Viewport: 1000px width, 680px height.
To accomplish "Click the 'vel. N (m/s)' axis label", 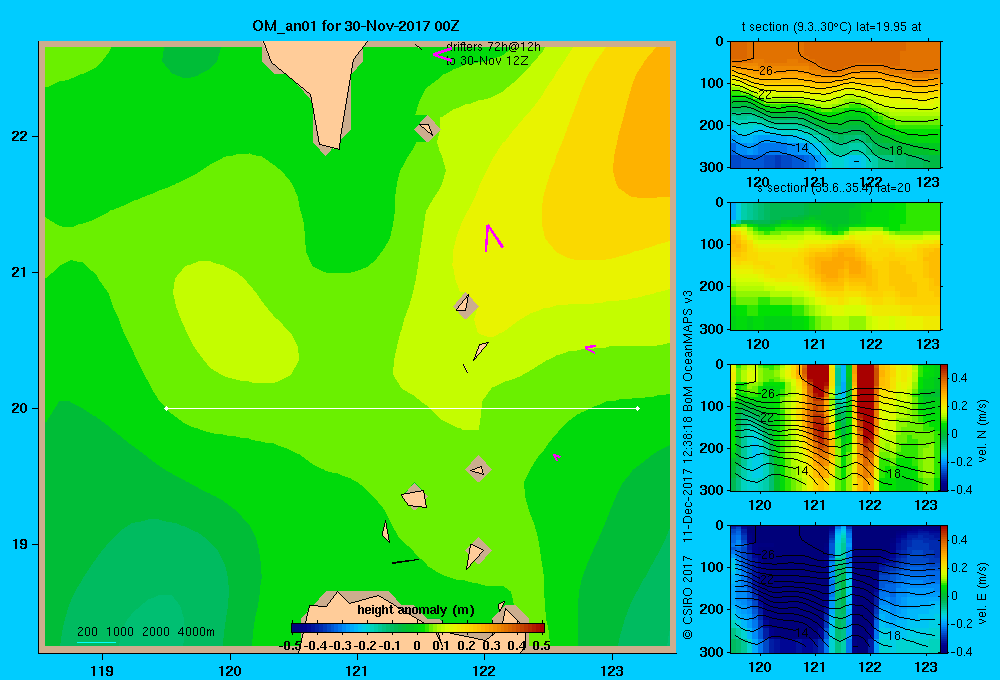I will (982, 431).
